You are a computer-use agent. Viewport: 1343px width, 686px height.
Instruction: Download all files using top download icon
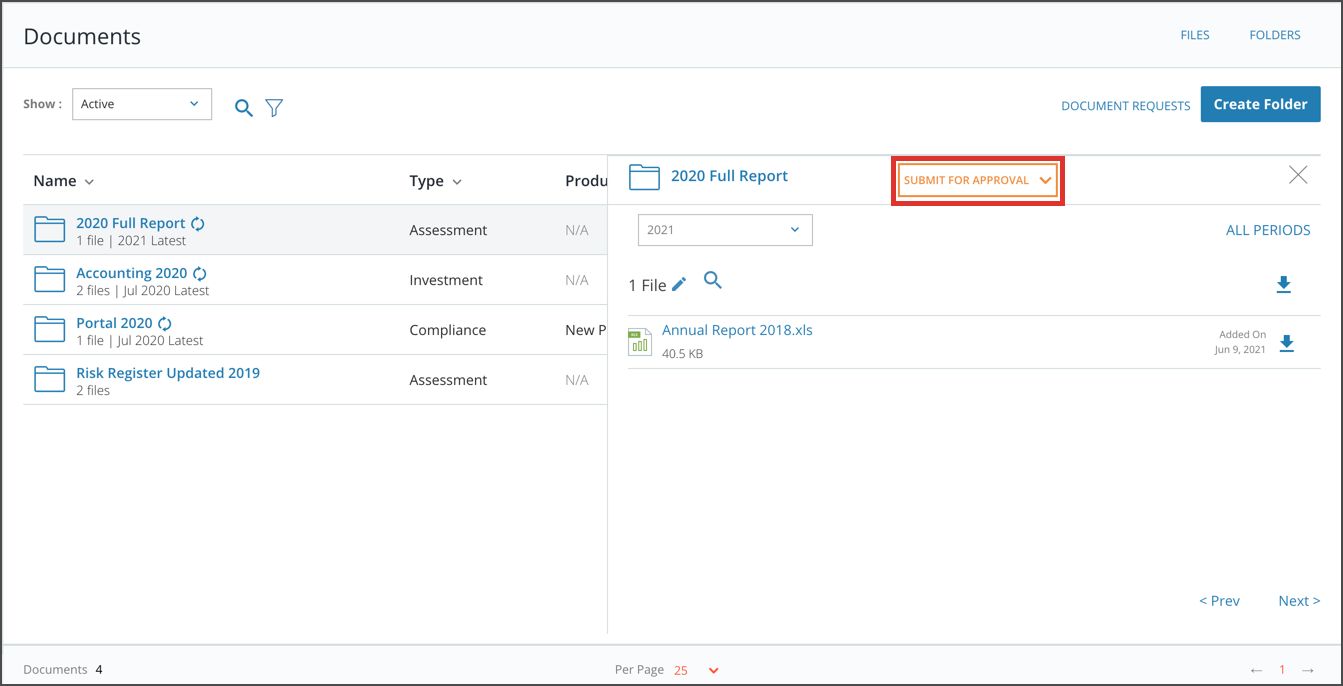tap(1284, 286)
